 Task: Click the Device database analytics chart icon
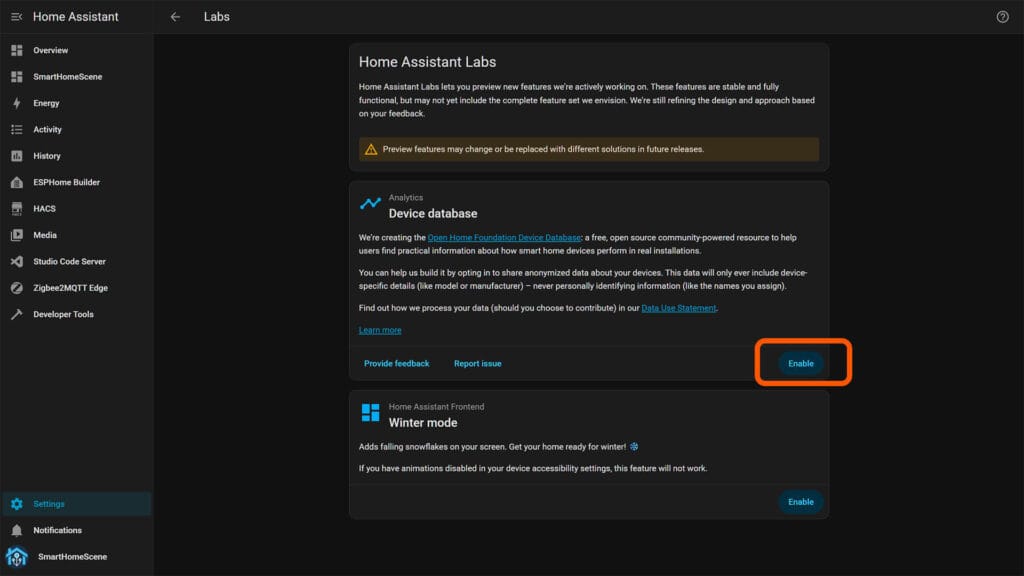coord(370,203)
